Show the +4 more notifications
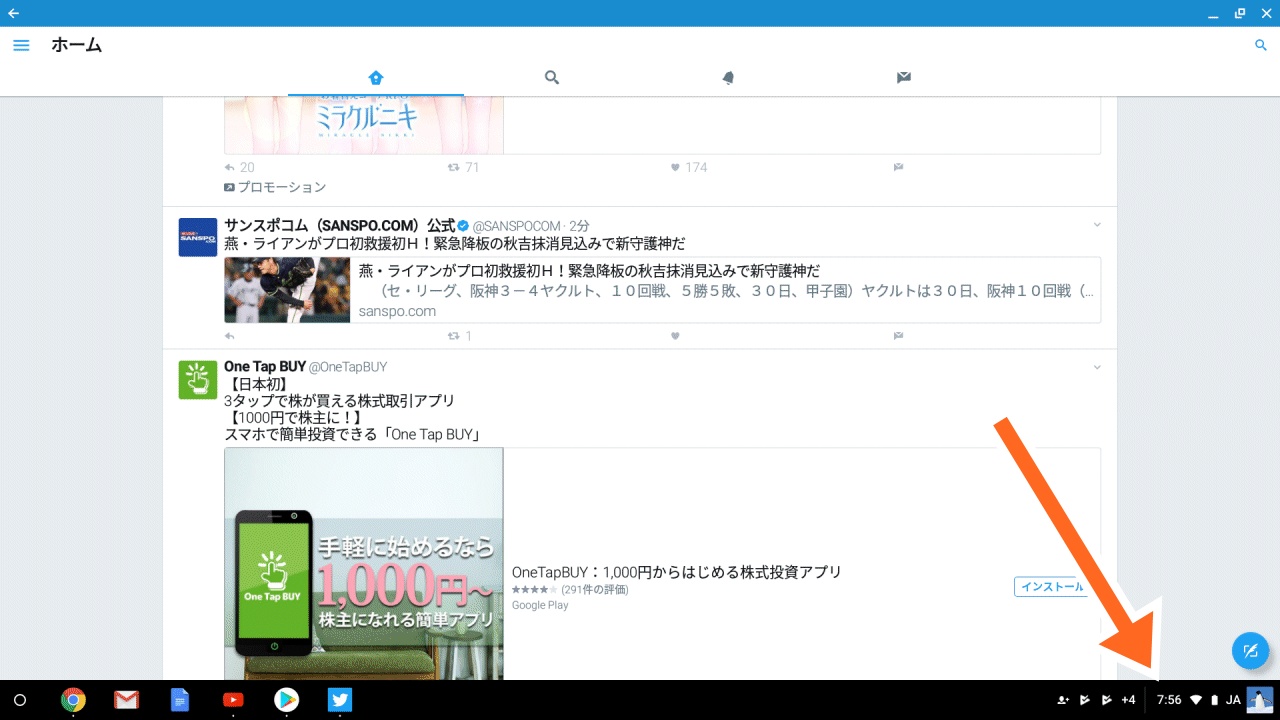Image resolution: width=1280 pixels, height=720 pixels. (1128, 700)
